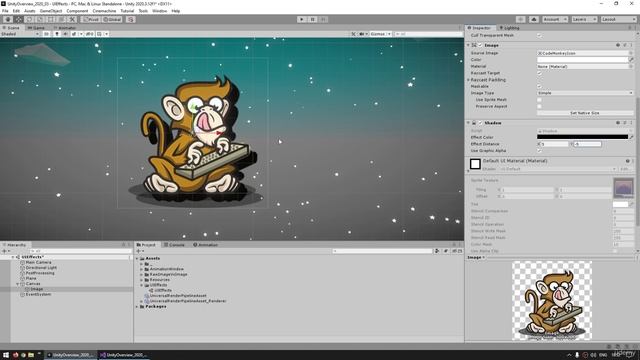Switch to the Console tab
Image resolution: width=640 pixels, height=360 pixels.
coord(174,245)
